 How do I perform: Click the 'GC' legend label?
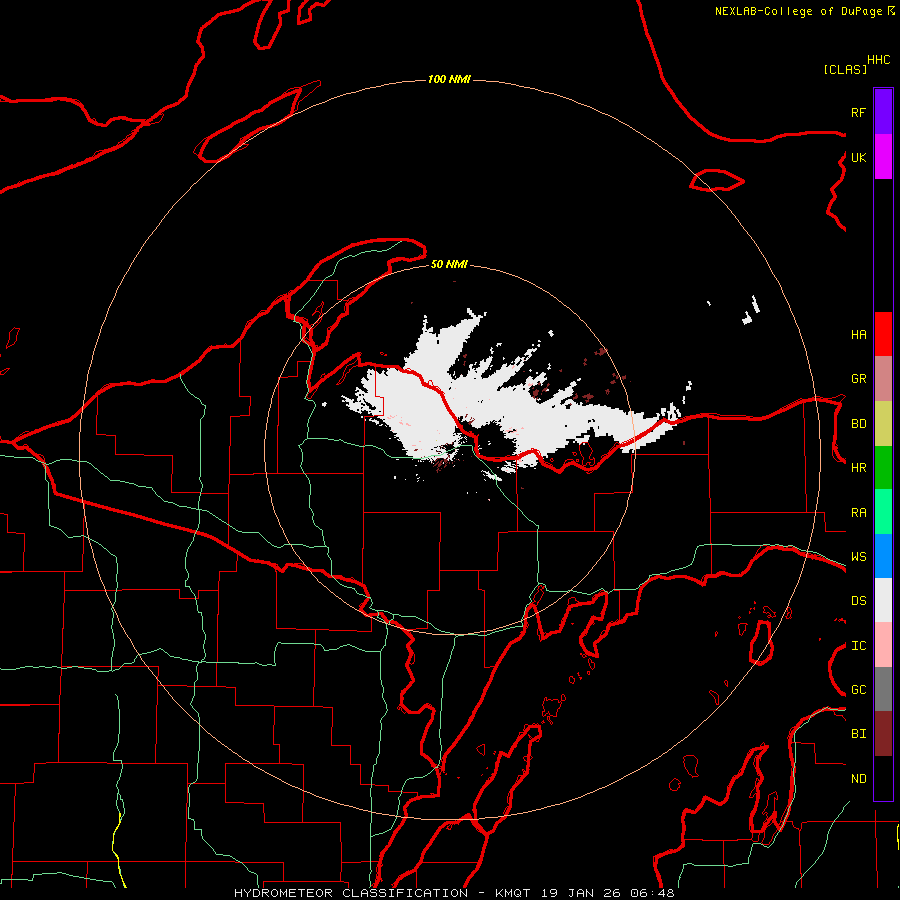pyautogui.click(x=858, y=690)
